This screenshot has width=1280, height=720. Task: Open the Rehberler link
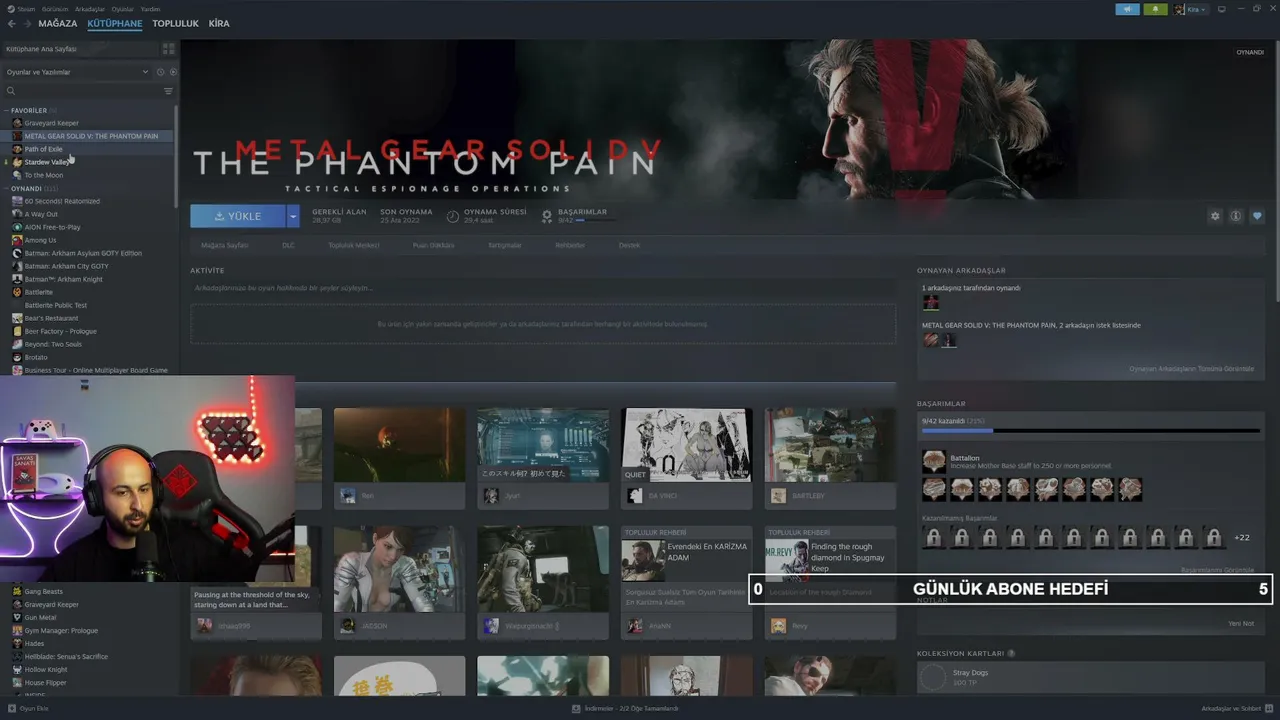(570, 245)
